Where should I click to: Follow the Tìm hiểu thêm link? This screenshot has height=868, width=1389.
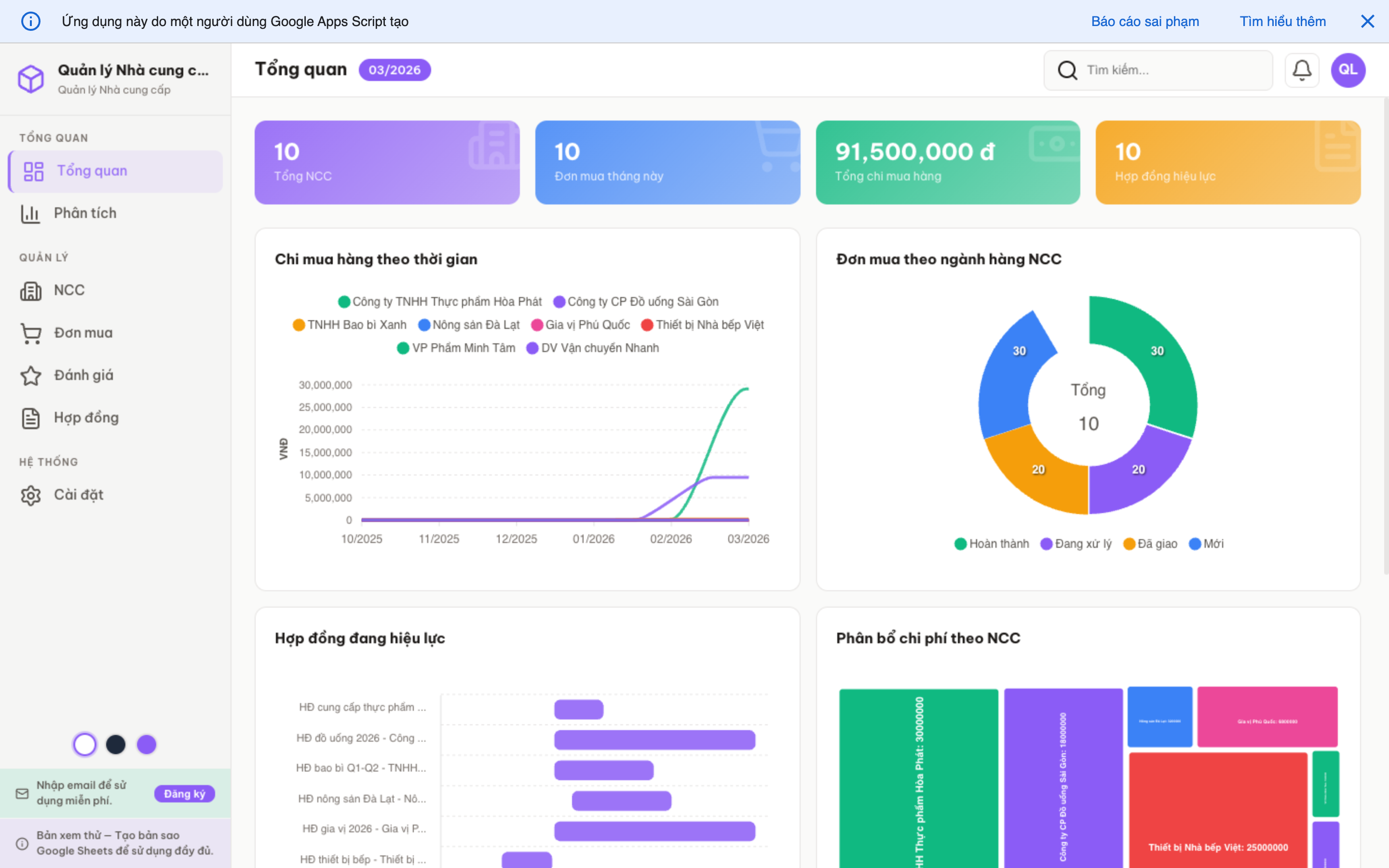tap(1282, 22)
